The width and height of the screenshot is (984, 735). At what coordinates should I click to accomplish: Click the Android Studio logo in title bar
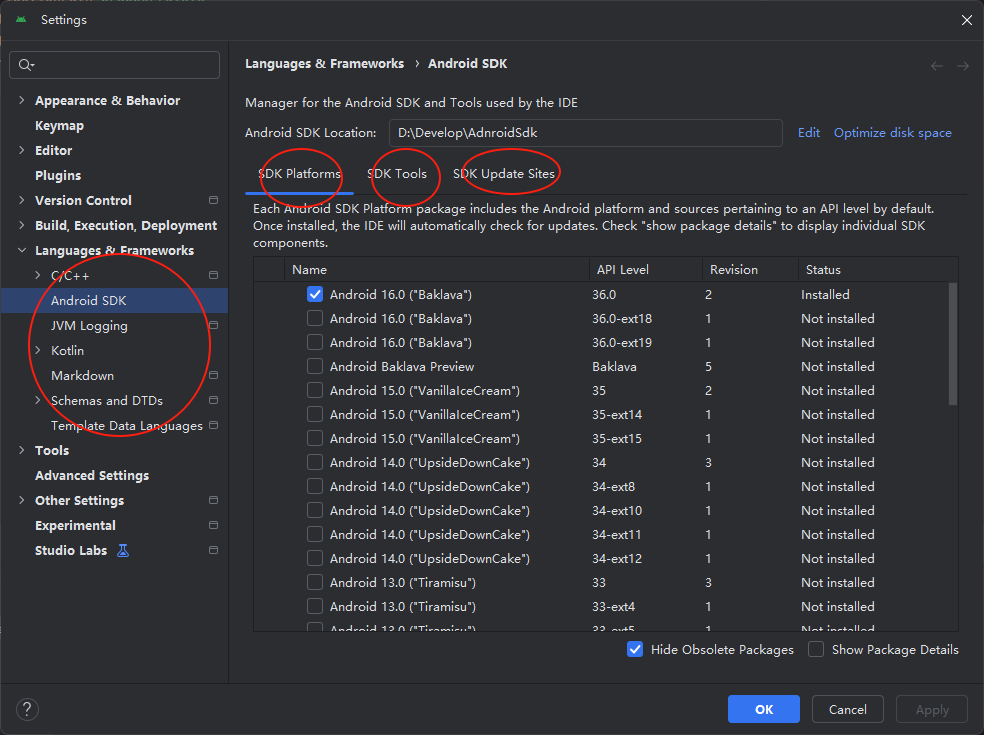coord(21,19)
